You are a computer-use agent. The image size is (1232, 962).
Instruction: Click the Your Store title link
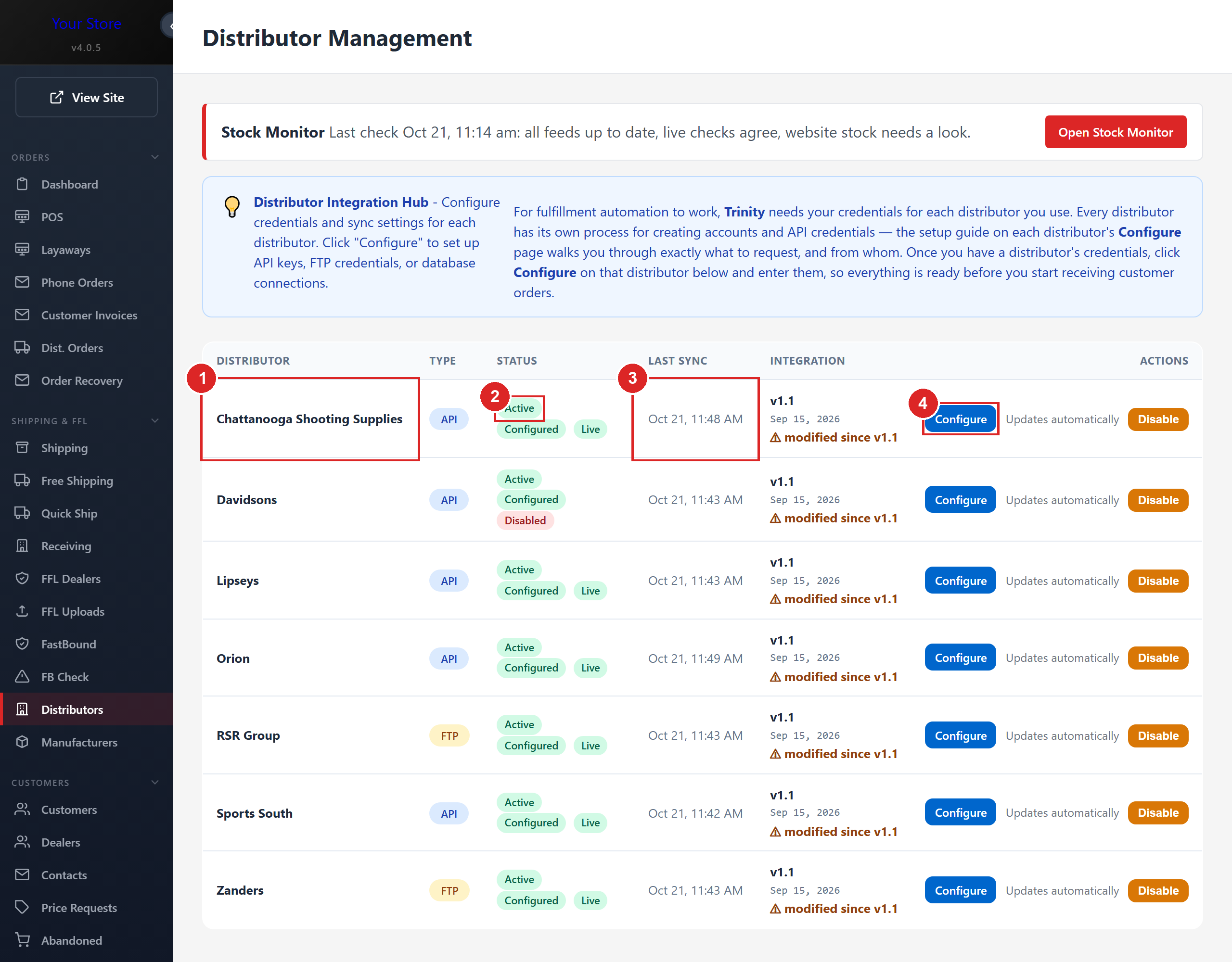86,24
